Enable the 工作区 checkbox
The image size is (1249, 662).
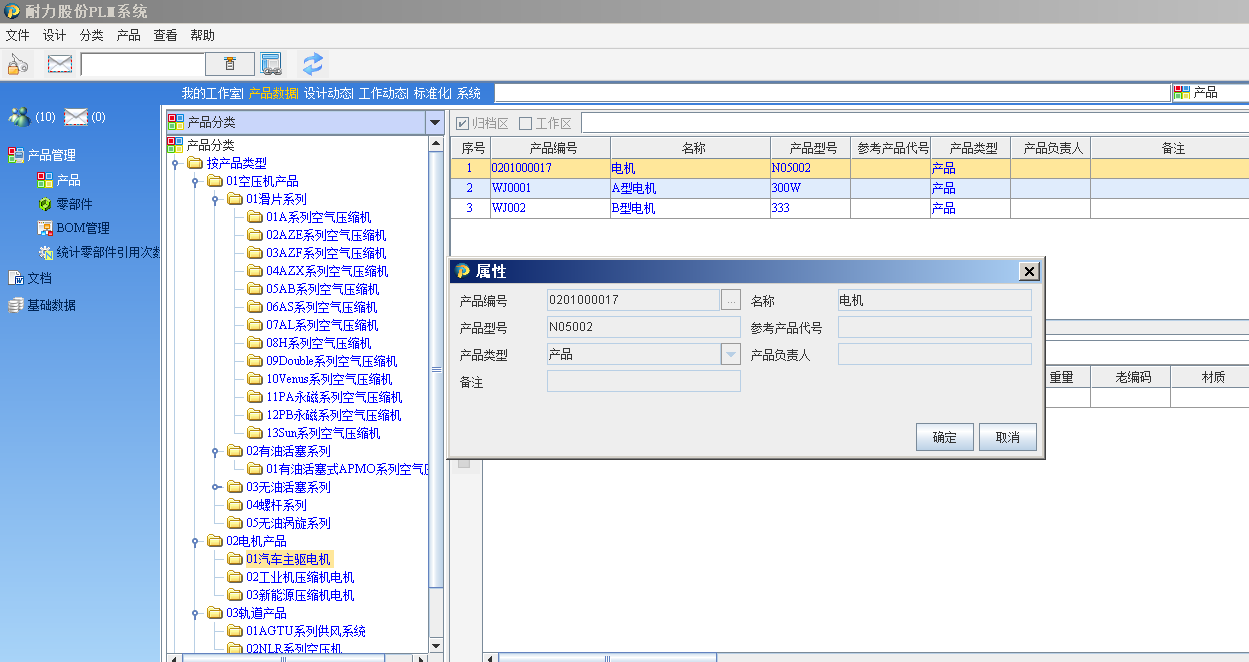point(526,123)
